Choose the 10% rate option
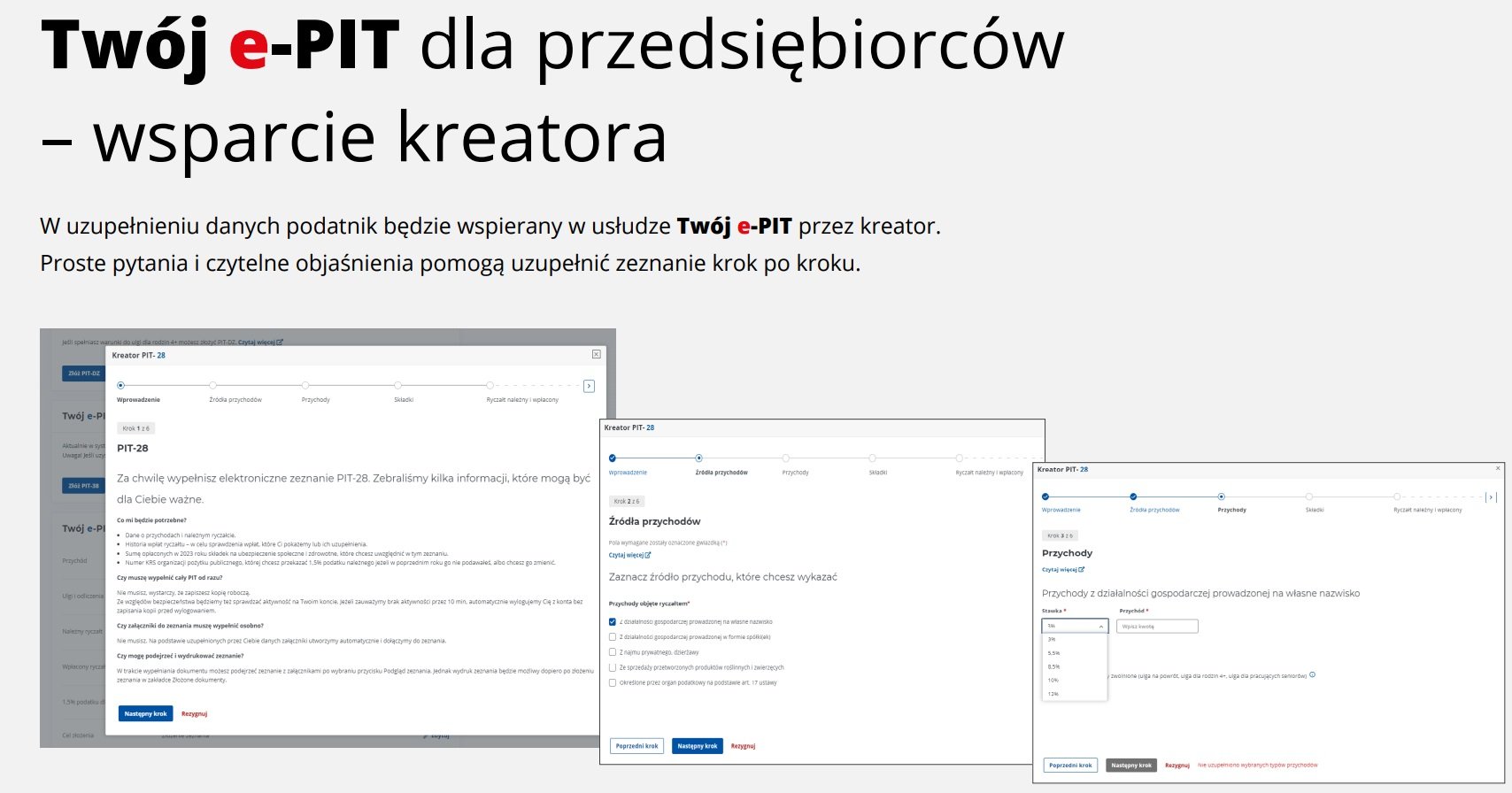 1075,681
